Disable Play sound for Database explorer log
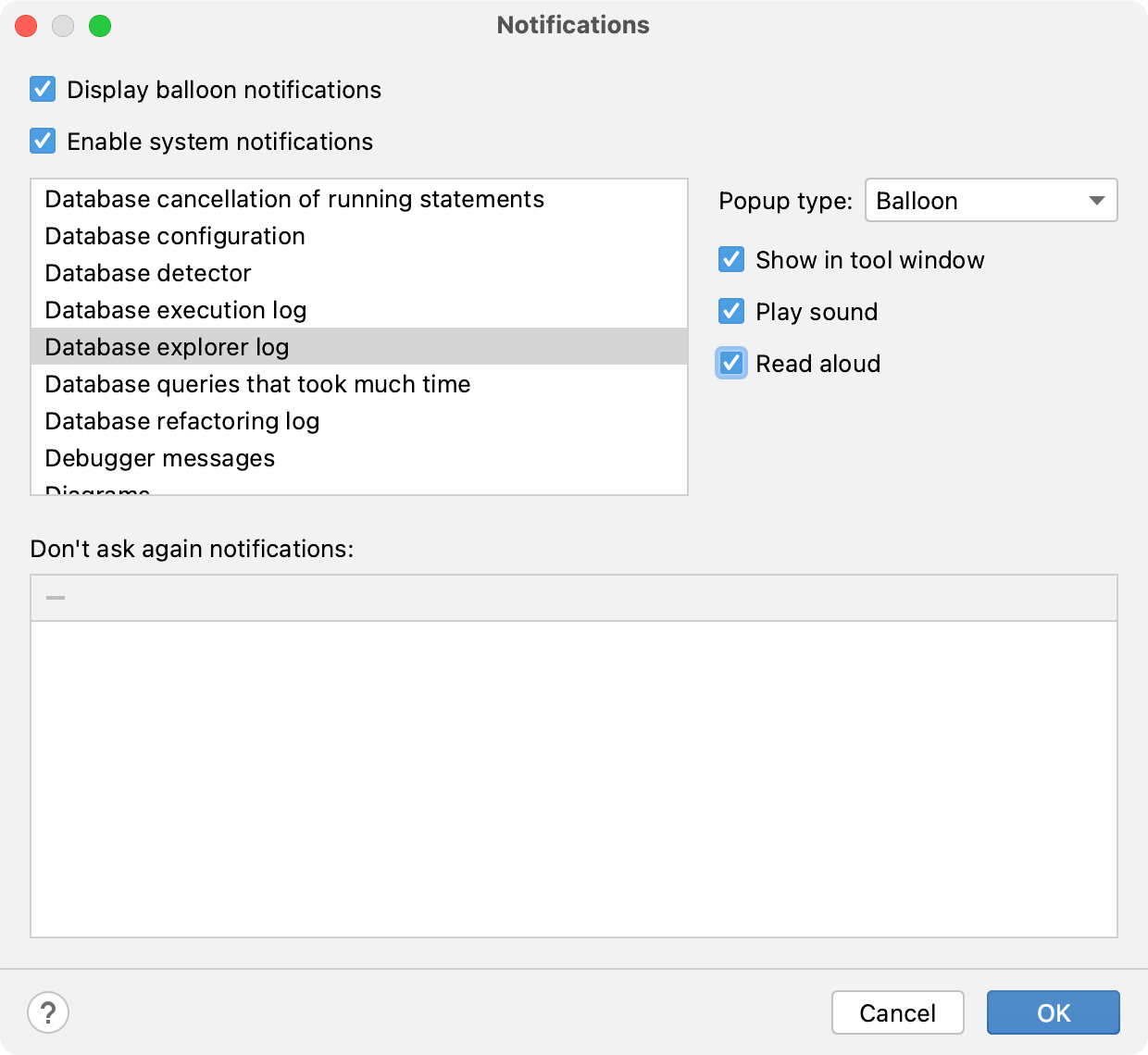1148x1055 pixels. tap(730, 312)
